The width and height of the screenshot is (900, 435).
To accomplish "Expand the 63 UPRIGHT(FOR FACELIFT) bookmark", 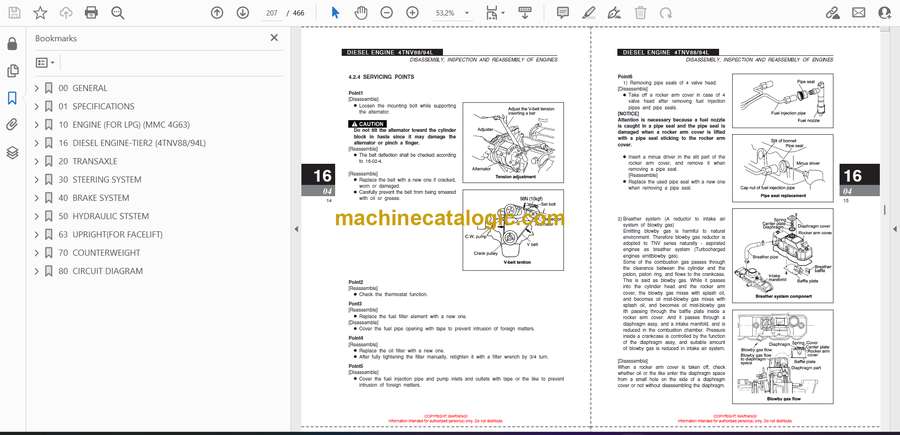I will (37, 235).
